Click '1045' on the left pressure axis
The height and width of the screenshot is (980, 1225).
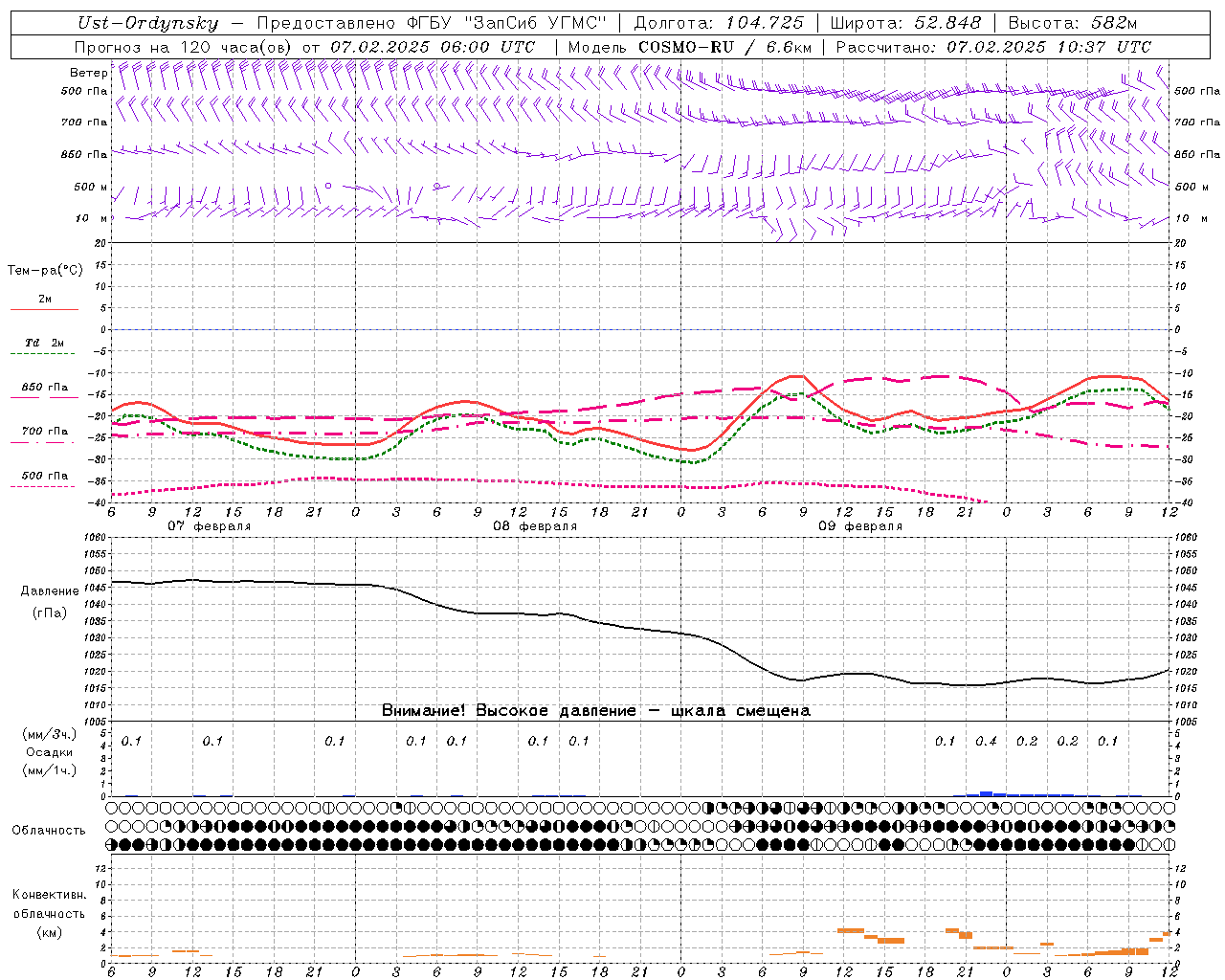pyautogui.click(x=96, y=588)
